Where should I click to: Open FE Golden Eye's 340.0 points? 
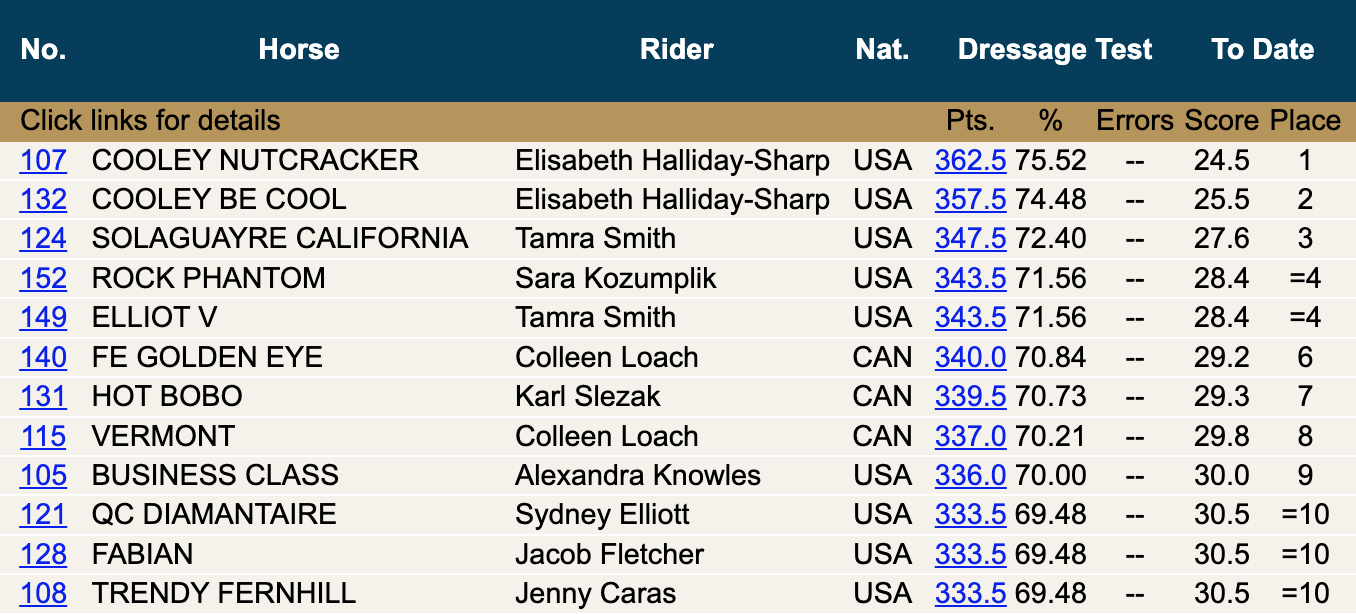[x=970, y=357]
